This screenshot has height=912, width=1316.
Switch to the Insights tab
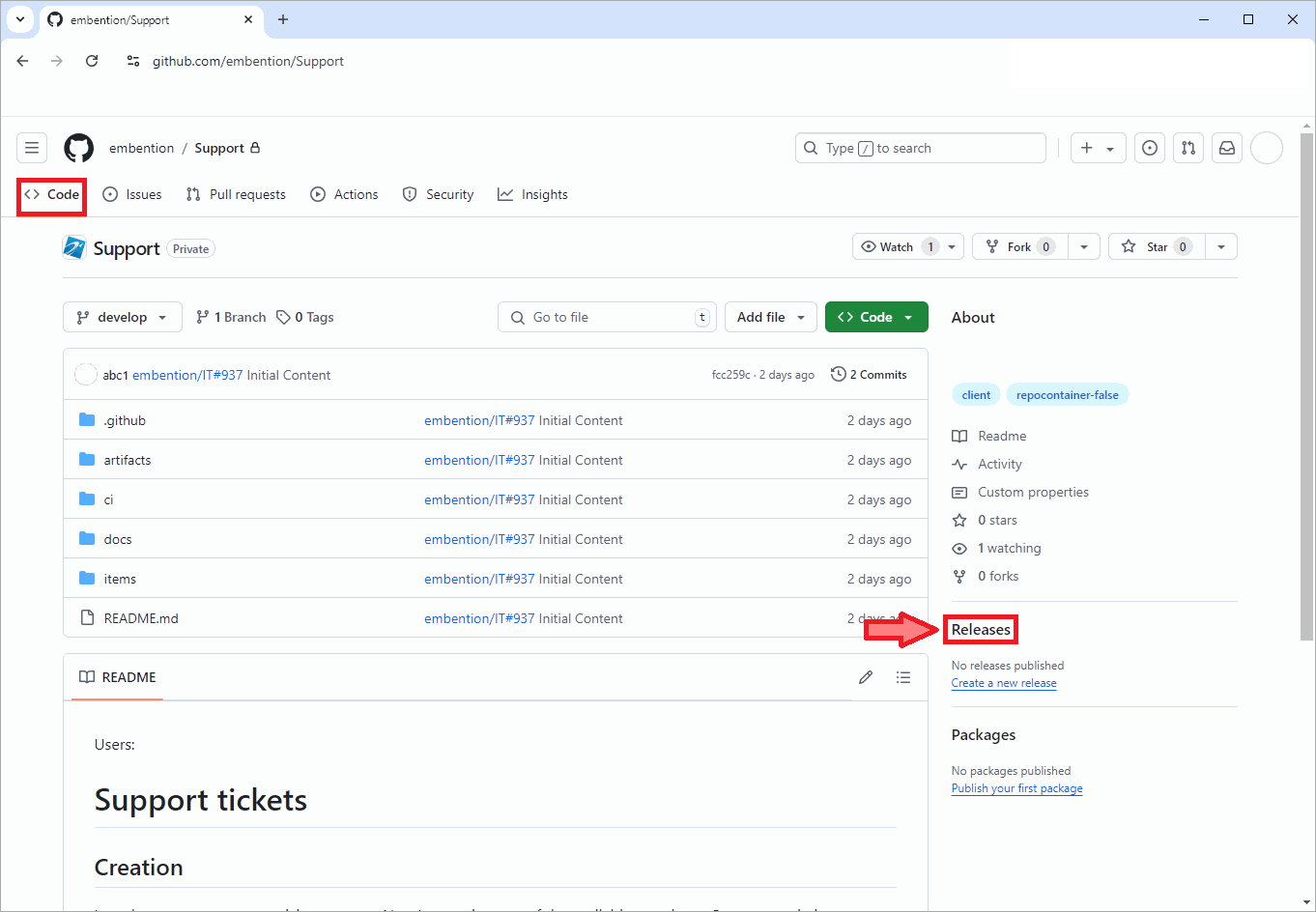(x=532, y=194)
